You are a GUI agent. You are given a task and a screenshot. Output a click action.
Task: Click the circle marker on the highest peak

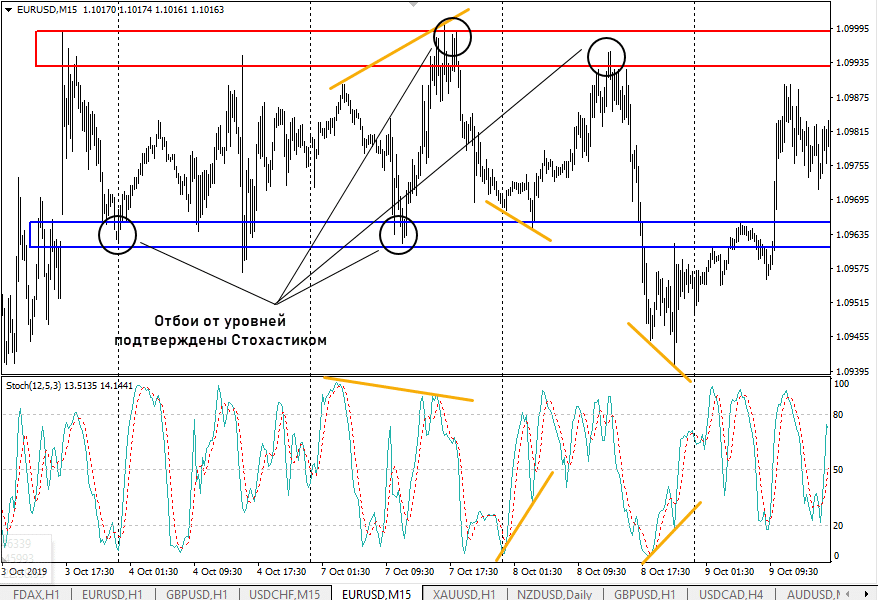pos(452,37)
